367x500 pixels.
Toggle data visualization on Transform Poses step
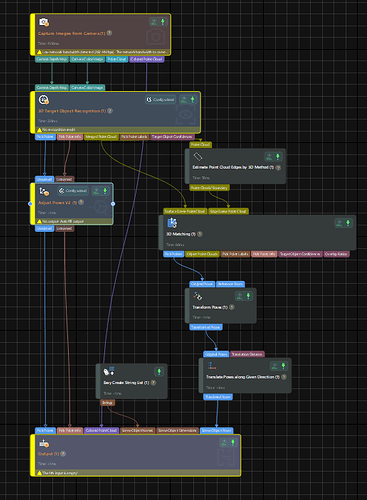tap(239, 296)
